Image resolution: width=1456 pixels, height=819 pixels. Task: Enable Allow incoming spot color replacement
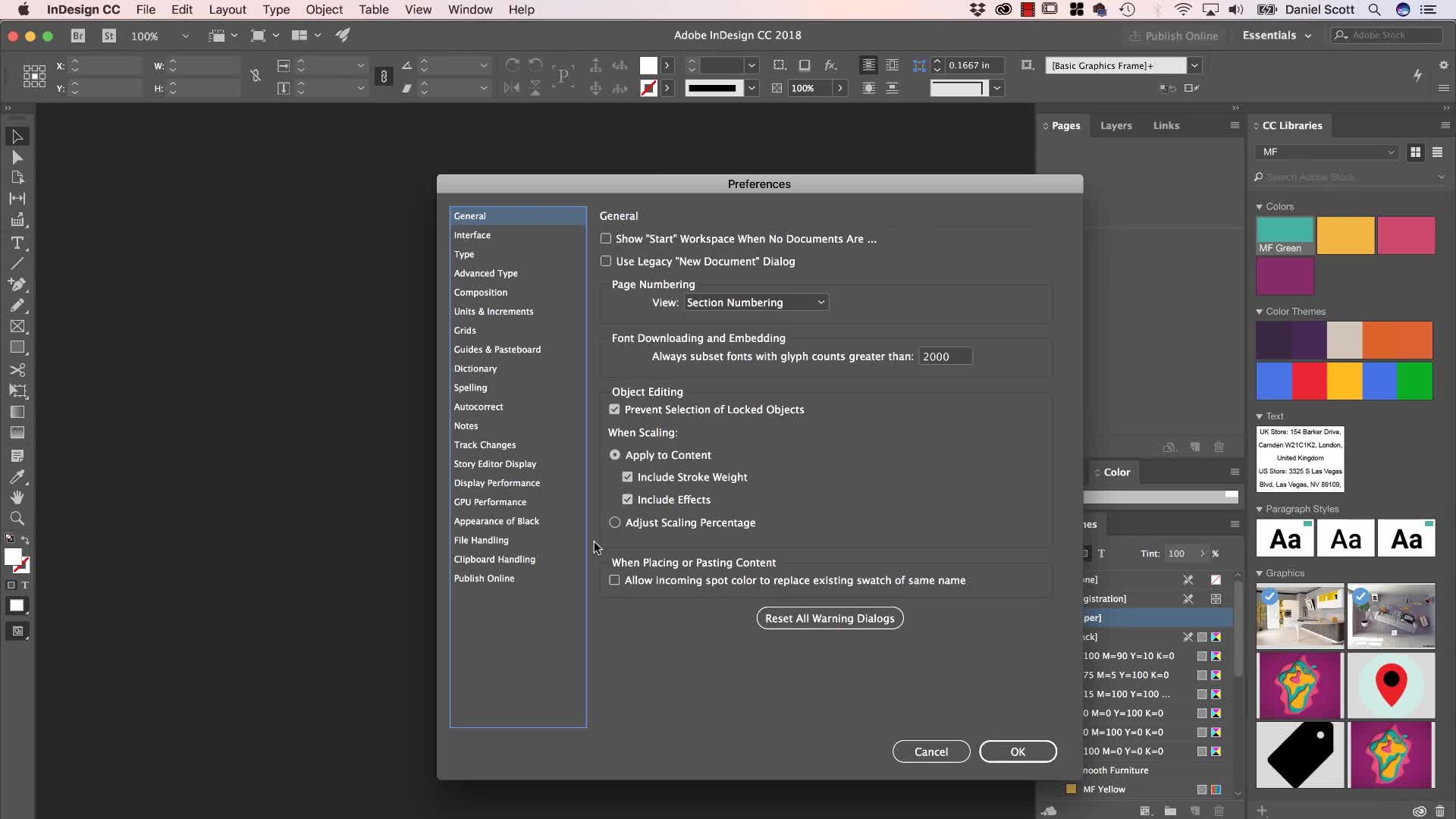tap(614, 580)
